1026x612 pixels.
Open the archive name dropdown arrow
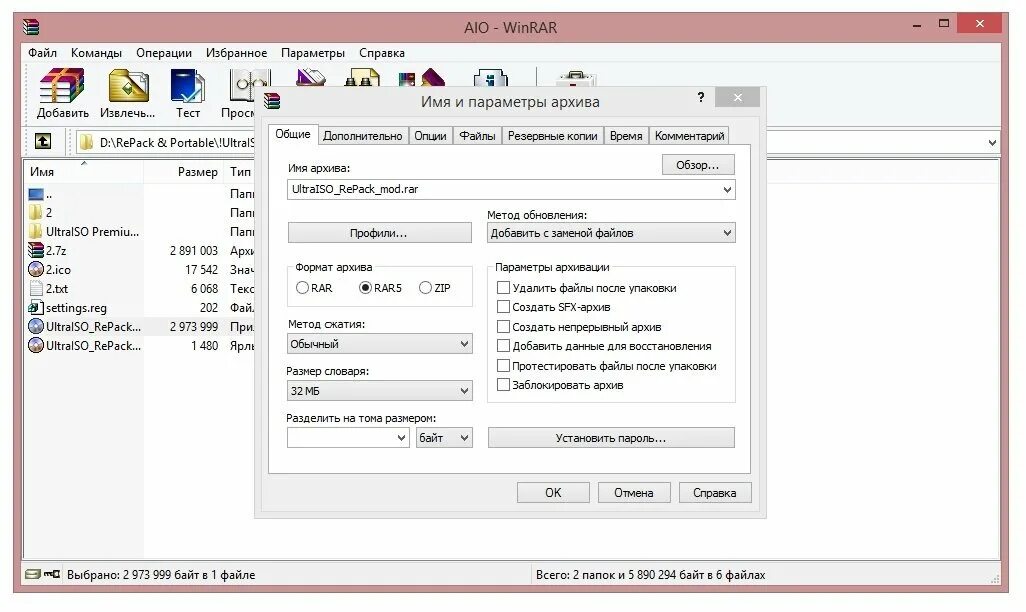[727, 190]
